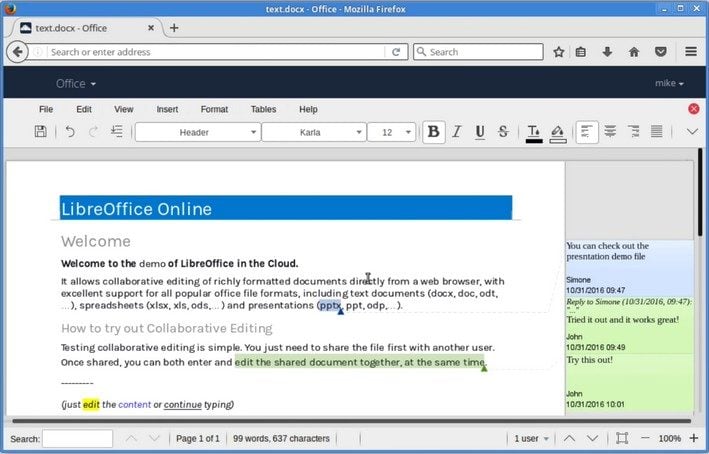The height and width of the screenshot is (454, 709).
Task: Zoom in with the plus button
Action: (x=694, y=438)
